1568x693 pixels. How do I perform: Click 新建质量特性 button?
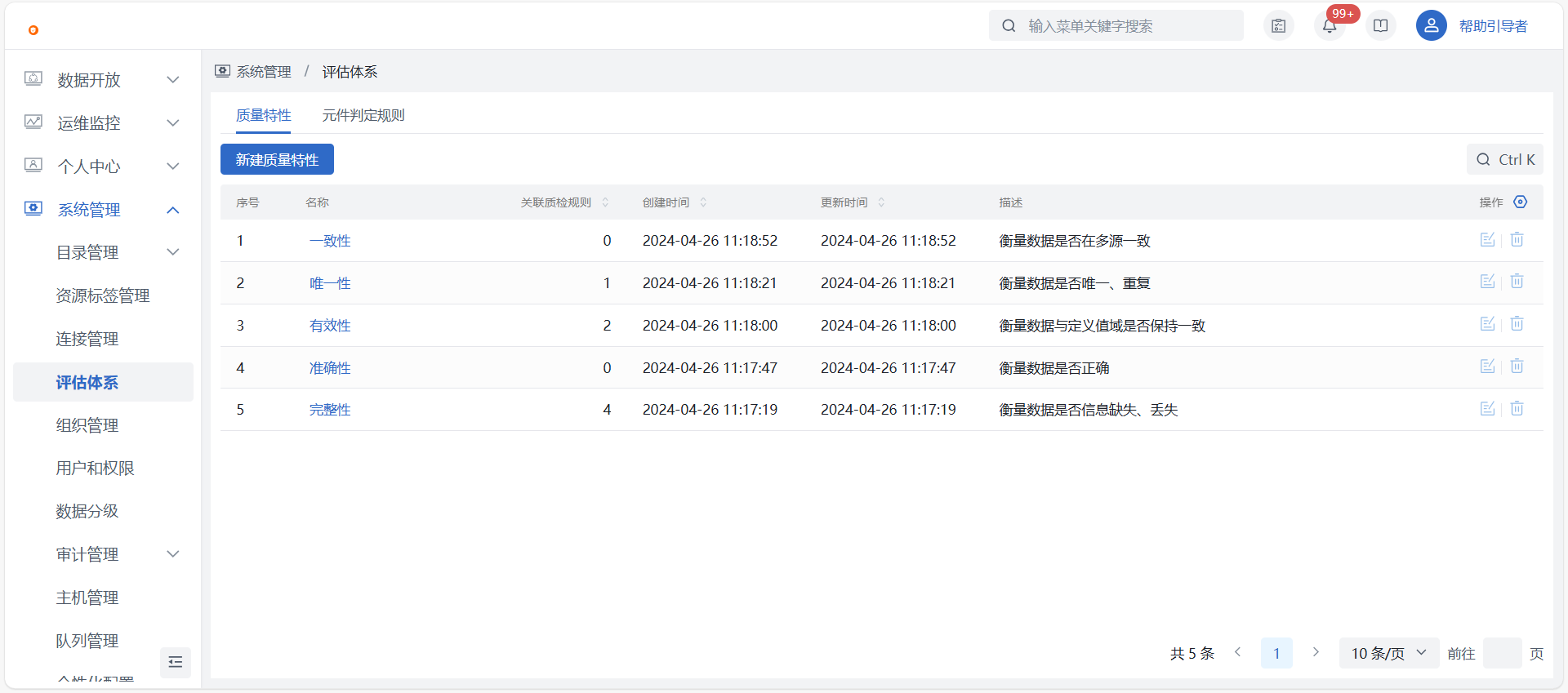coord(277,159)
